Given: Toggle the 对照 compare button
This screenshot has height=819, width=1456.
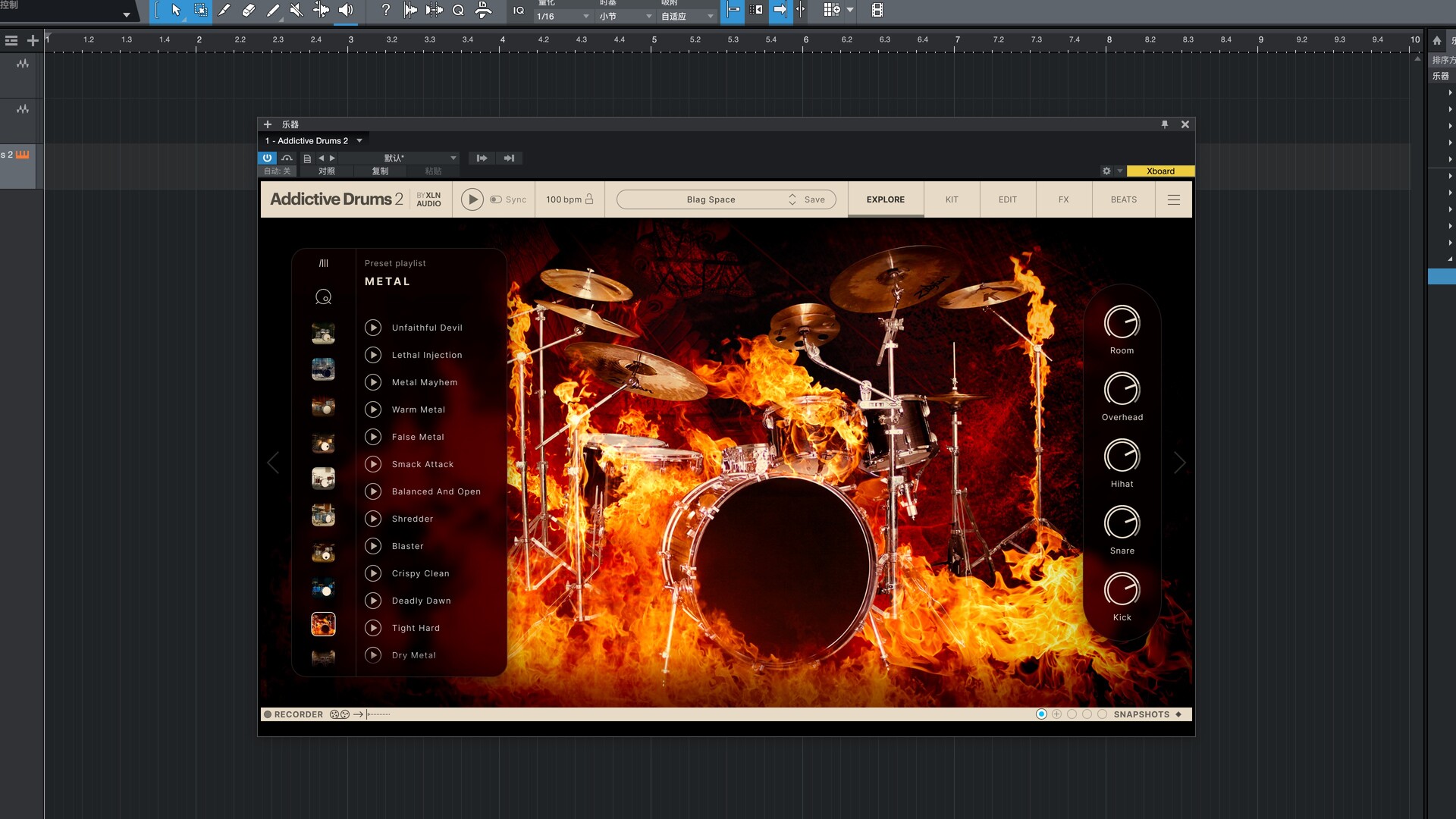Looking at the screenshot, I should [327, 171].
